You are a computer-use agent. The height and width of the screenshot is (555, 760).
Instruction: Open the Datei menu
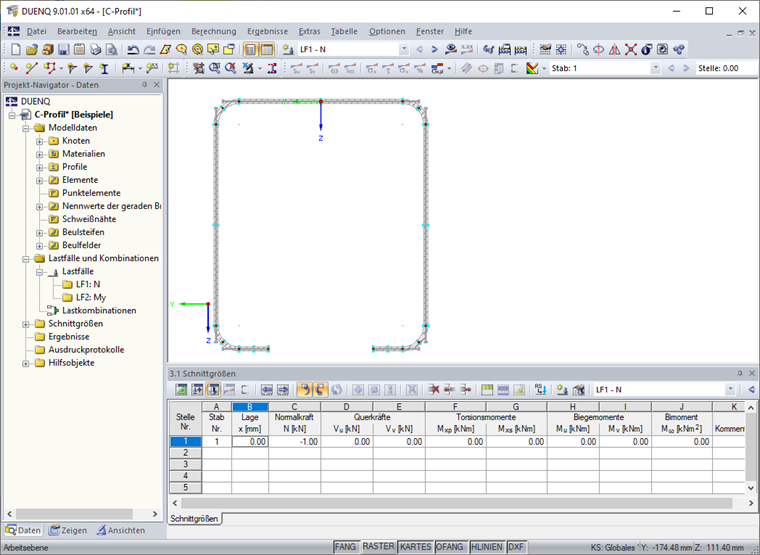pyautogui.click(x=36, y=31)
